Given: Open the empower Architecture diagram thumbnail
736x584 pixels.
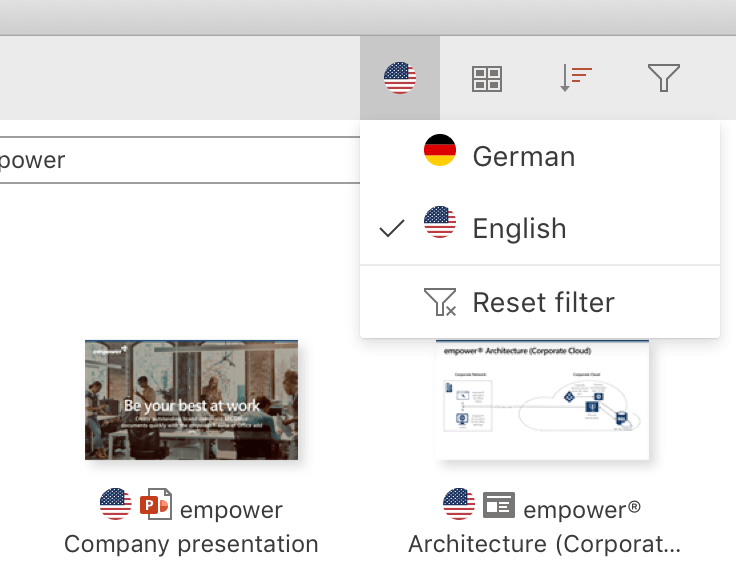Looking at the screenshot, I should (542, 400).
